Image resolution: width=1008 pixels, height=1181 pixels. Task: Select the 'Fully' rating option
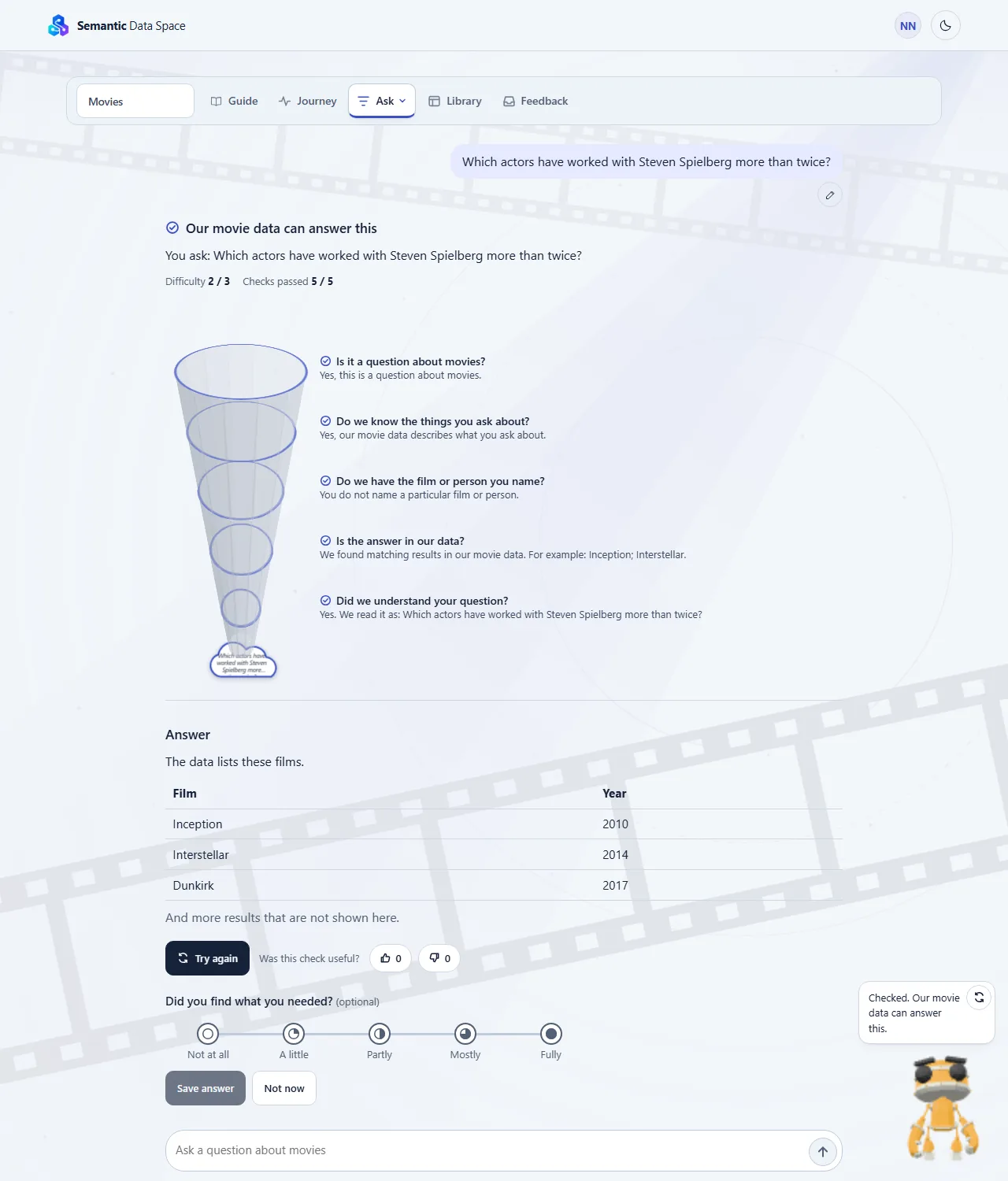pyautogui.click(x=551, y=1034)
